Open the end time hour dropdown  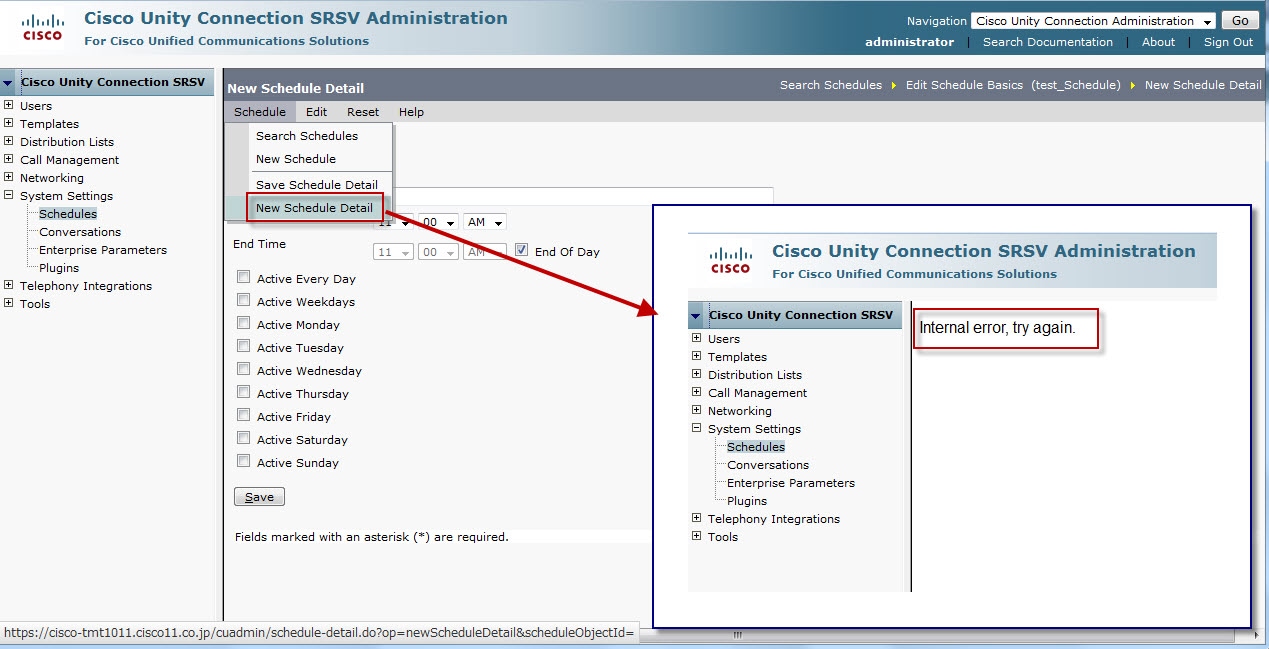point(393,252)
